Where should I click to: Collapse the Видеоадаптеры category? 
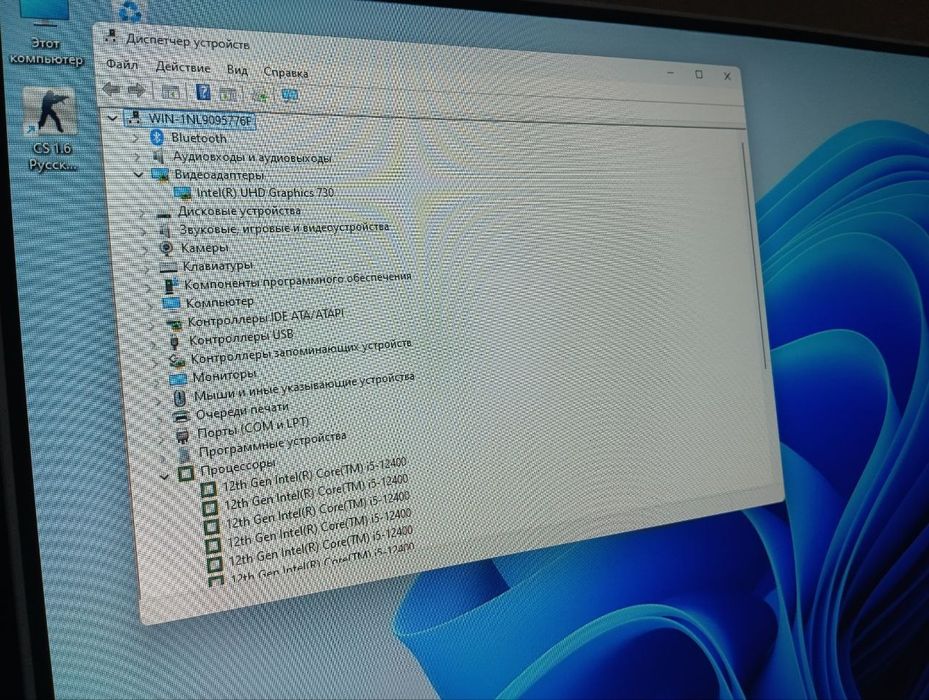[x=139, y=174]
